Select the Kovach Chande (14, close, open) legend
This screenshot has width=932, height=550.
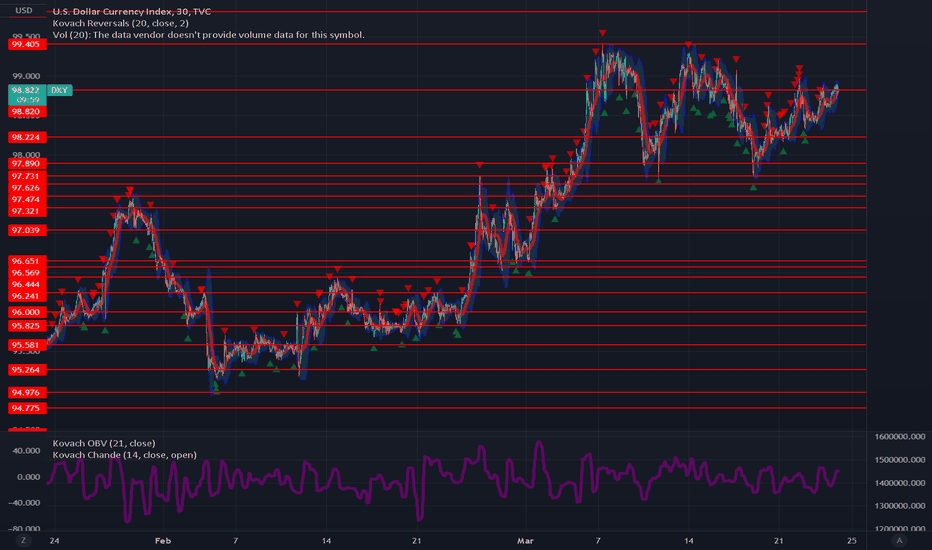coord(124,455)
